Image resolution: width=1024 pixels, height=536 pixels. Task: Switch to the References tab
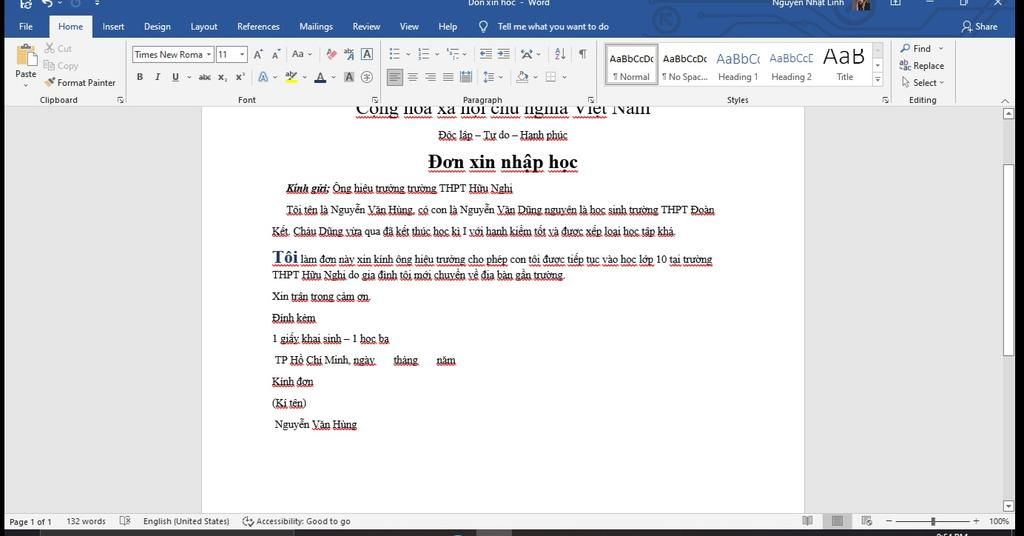258,26
